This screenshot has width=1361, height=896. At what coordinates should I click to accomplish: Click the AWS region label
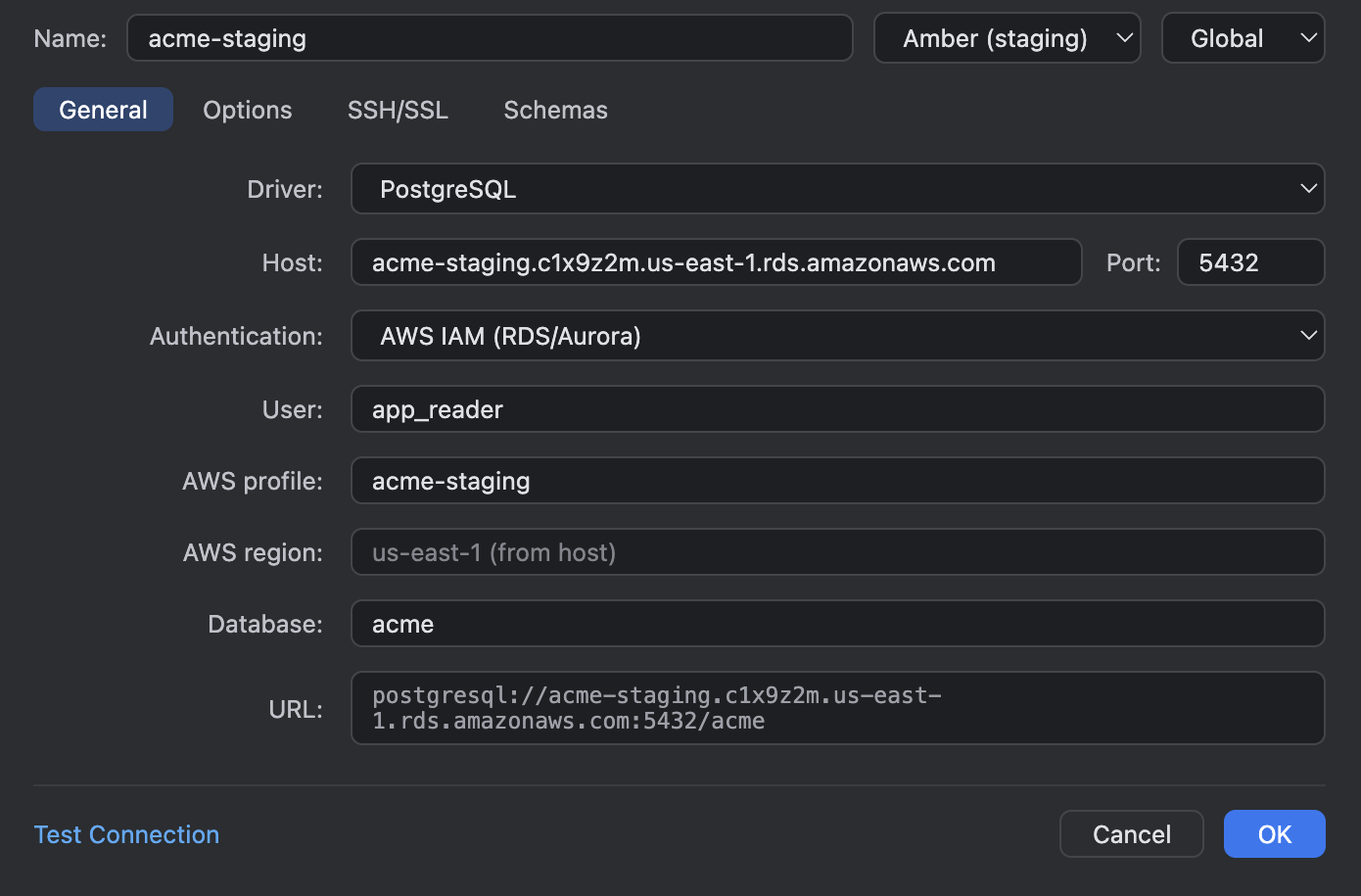[x=253, y=552]
